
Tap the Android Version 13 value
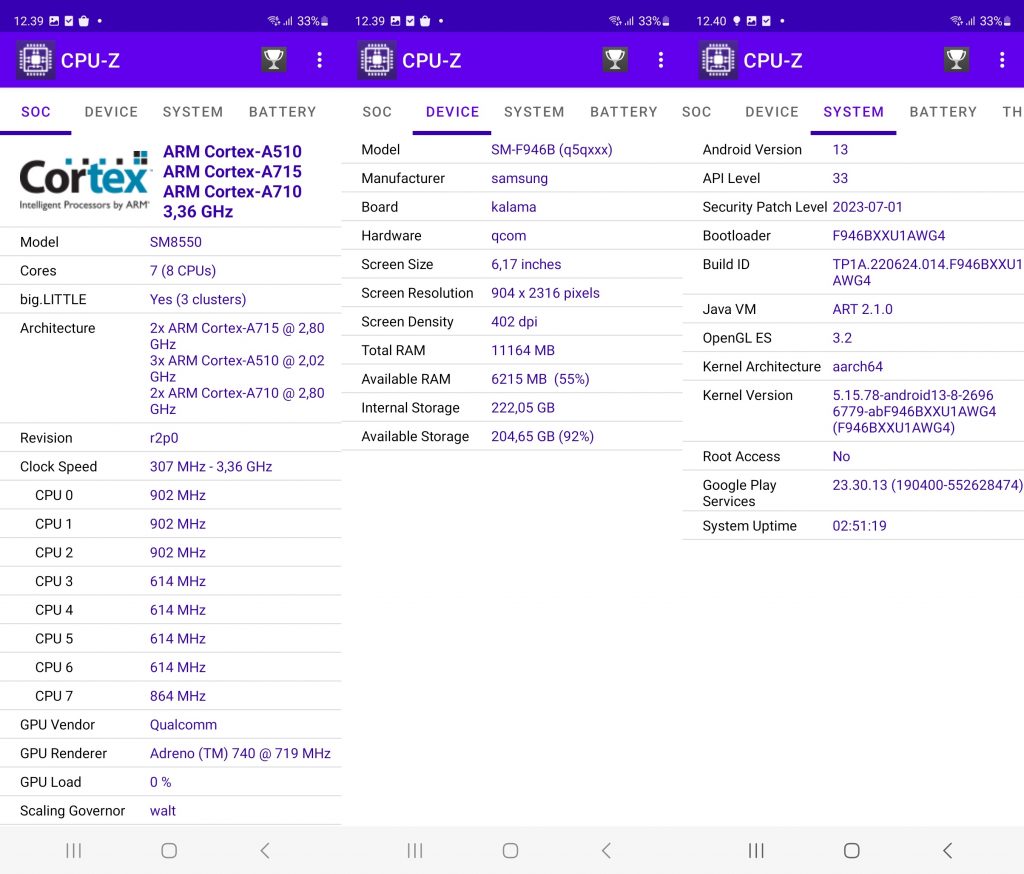click(x=840, y=150)
